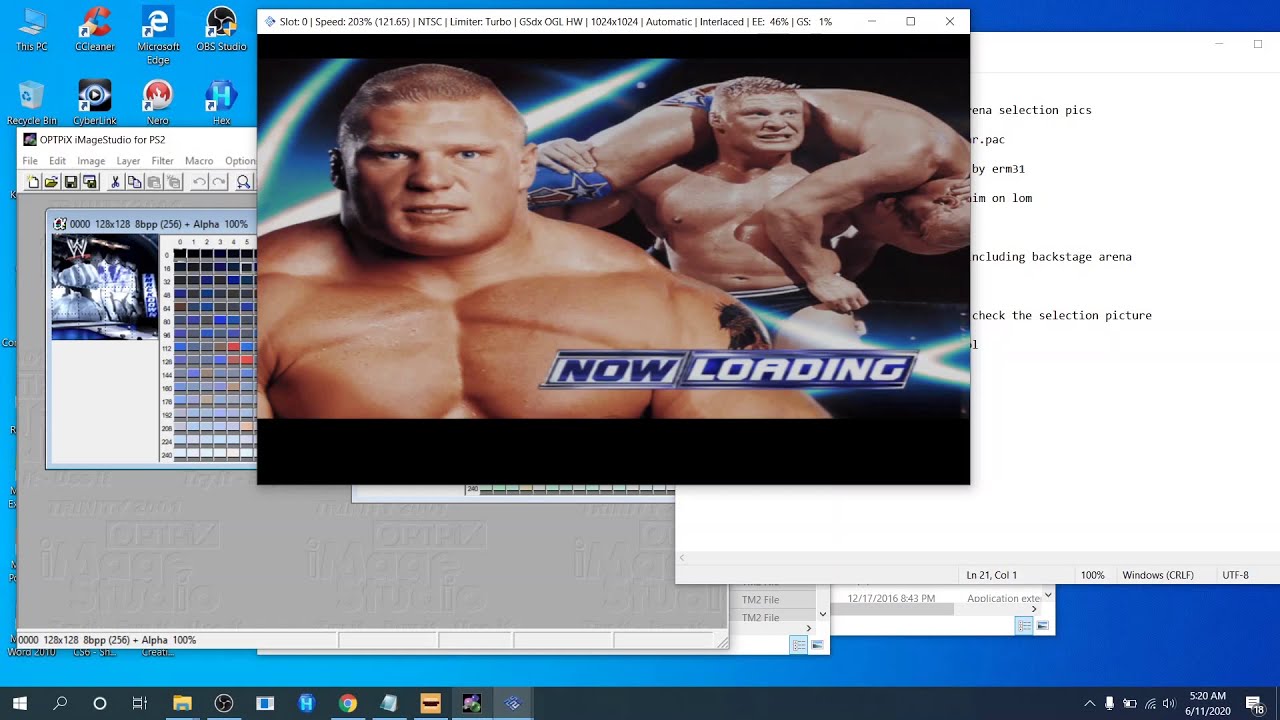Open Layer menu in OPTPiX iMageStudio

coord(128,161)
